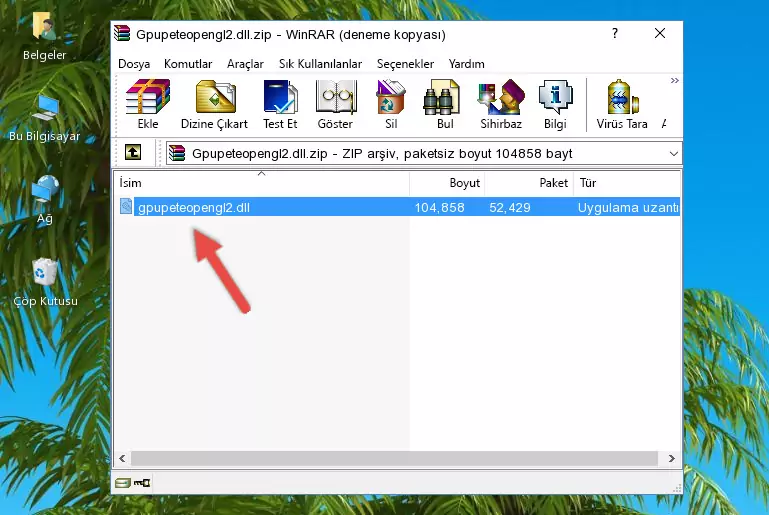Click the 52,429 packed size value
The width and height of the screenshot is (769, 515).
[510, 207]
